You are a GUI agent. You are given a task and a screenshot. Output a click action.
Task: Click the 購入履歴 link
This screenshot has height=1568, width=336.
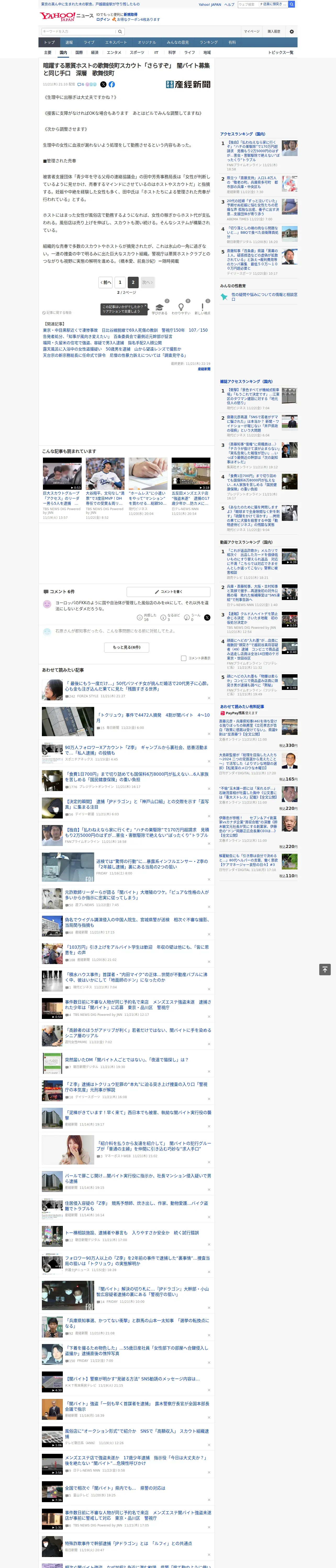click(x=274, y=32)
